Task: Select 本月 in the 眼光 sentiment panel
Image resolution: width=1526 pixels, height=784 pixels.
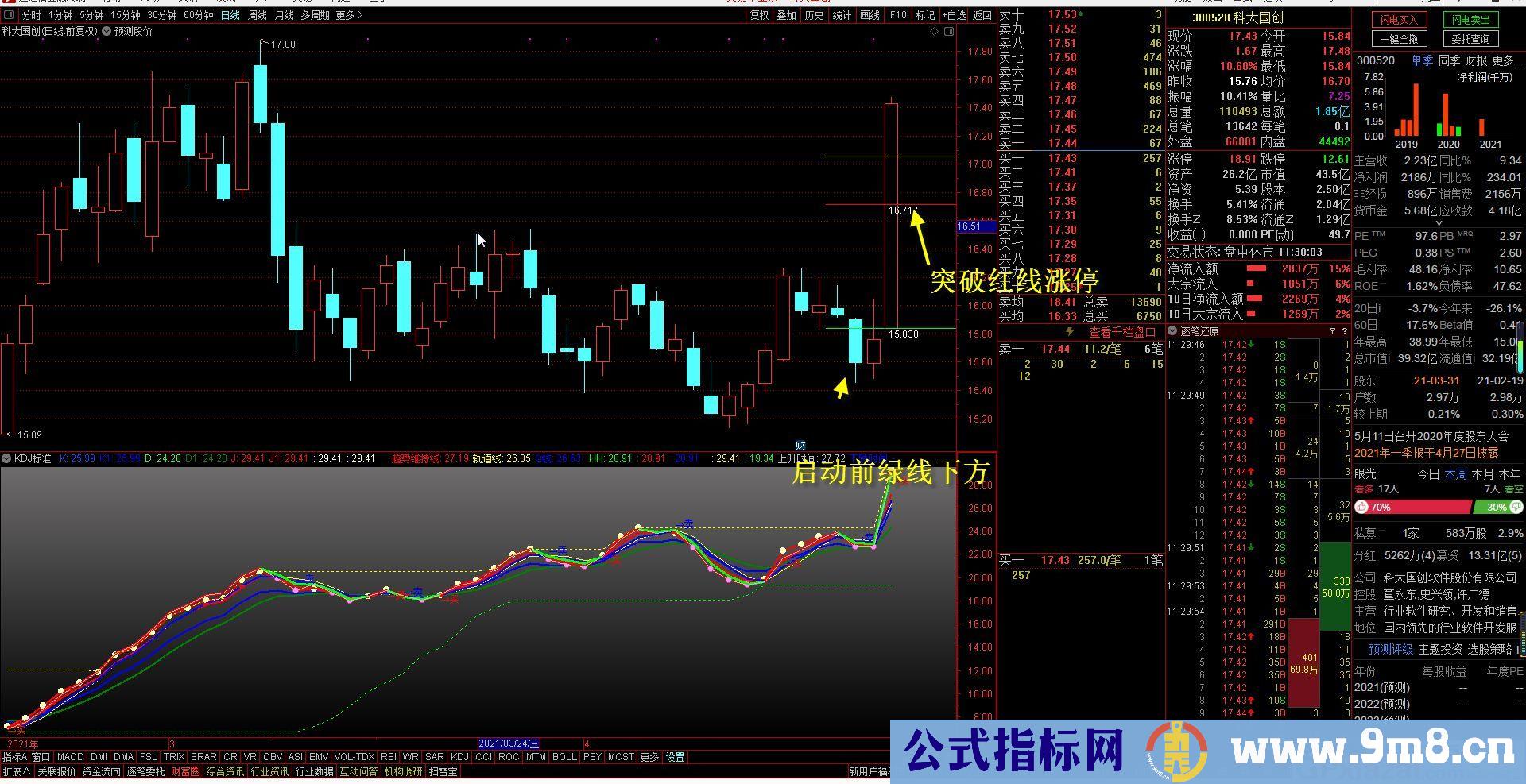Action: click(1483, 474)
